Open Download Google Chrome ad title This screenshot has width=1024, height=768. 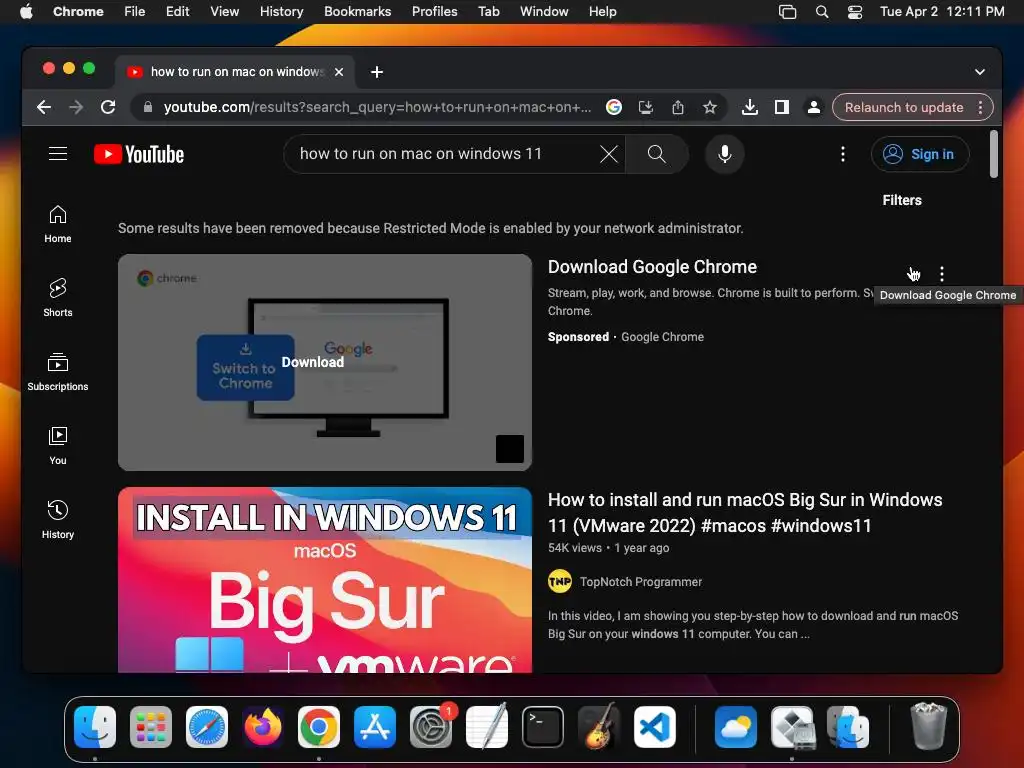(x=652, y=266)
